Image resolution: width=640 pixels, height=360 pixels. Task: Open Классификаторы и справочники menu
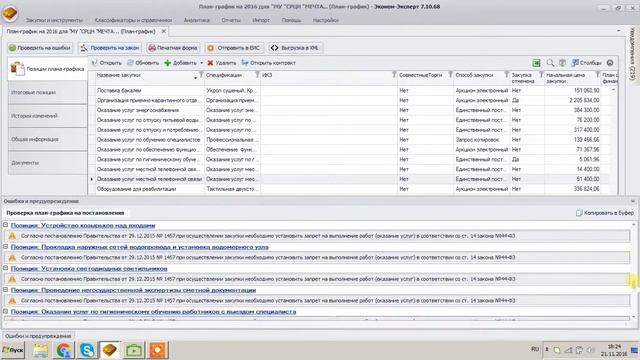point(133,20)
